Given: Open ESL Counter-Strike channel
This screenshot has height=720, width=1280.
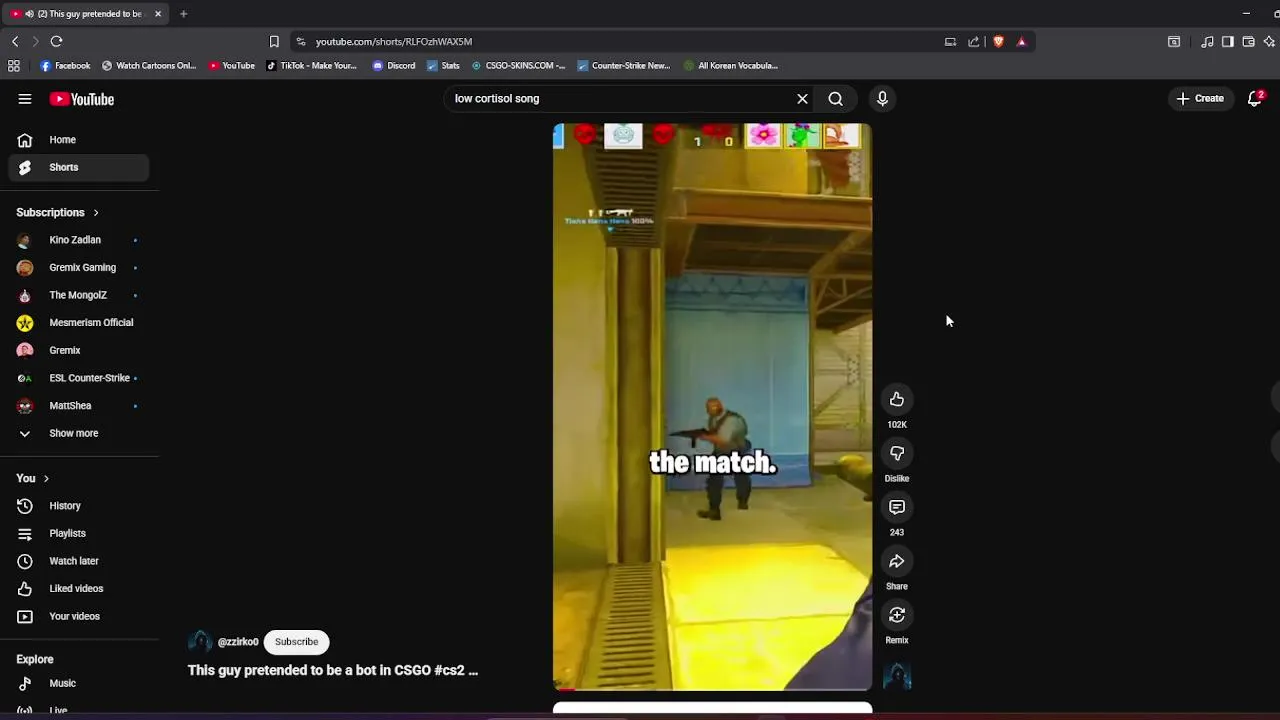Looking at the screenshot, I should coord(79,378).
